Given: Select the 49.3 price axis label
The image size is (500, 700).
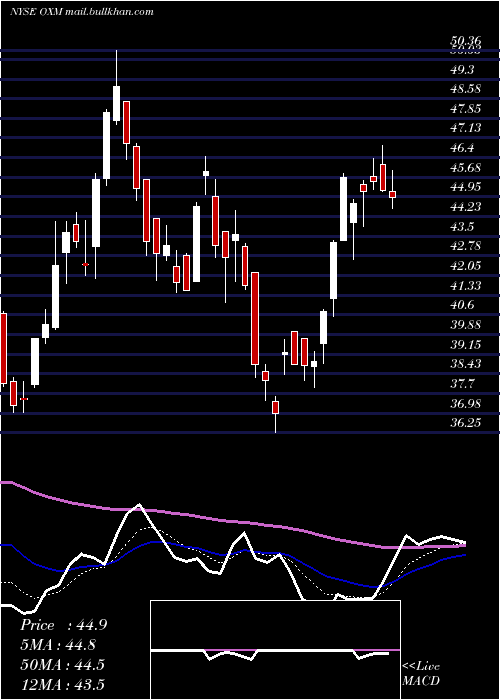Looking at the screenshot, I should click(x=462, y=69).
